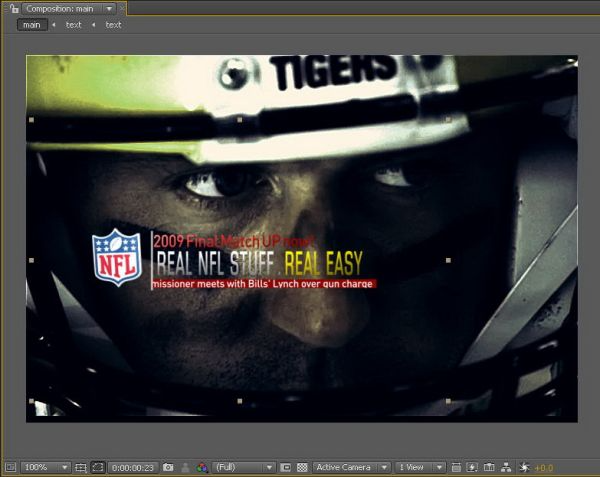
Task: Click the Timeline icon in viewer toolbar
Action: (489, 467)
